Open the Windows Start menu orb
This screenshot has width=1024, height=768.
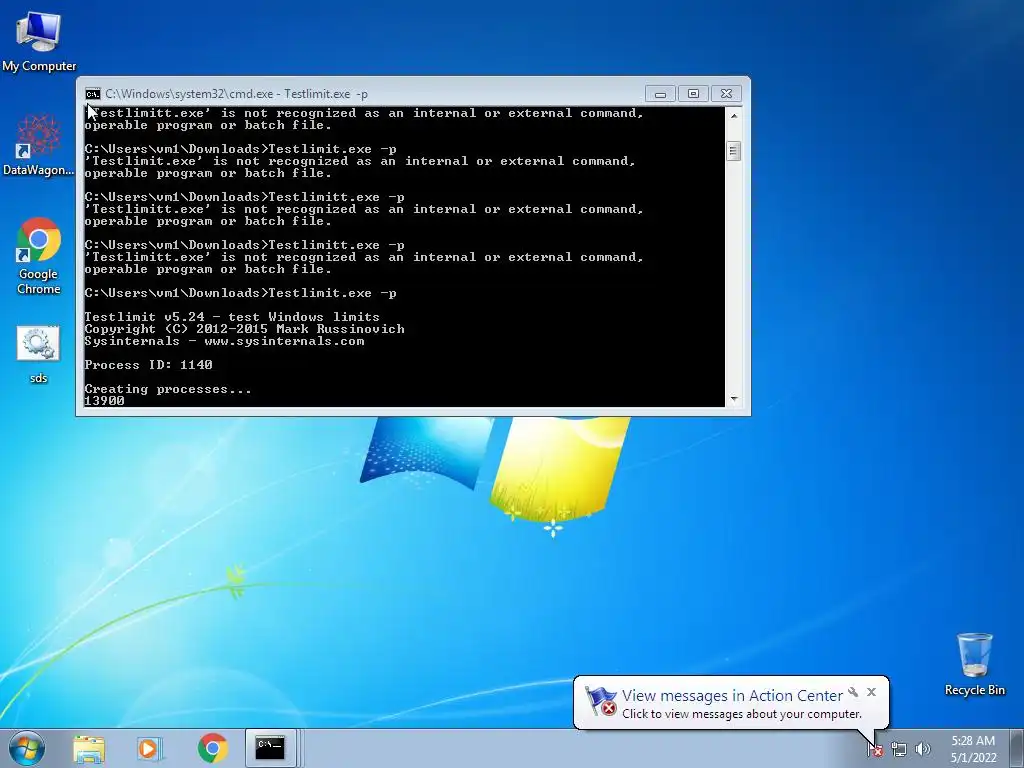point(27,748)
